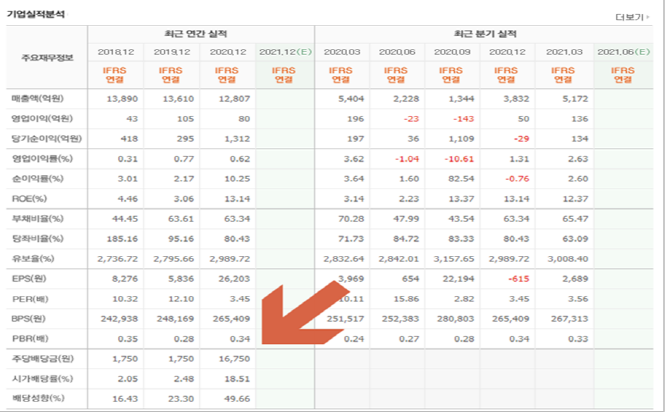Click the EPS(원) row label
Viewport: 665px width, 412px height.
pyautogui.click(x=29, y=279)
